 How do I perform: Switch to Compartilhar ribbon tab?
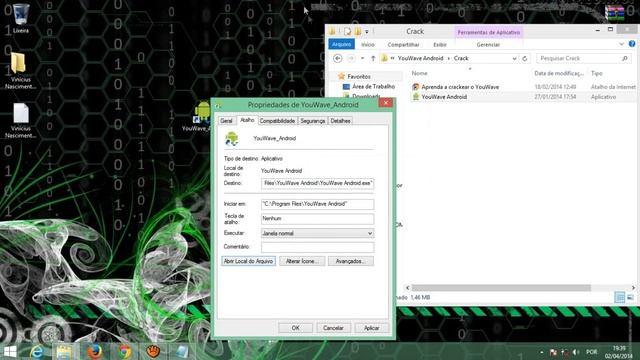click(x=403, y=44)
